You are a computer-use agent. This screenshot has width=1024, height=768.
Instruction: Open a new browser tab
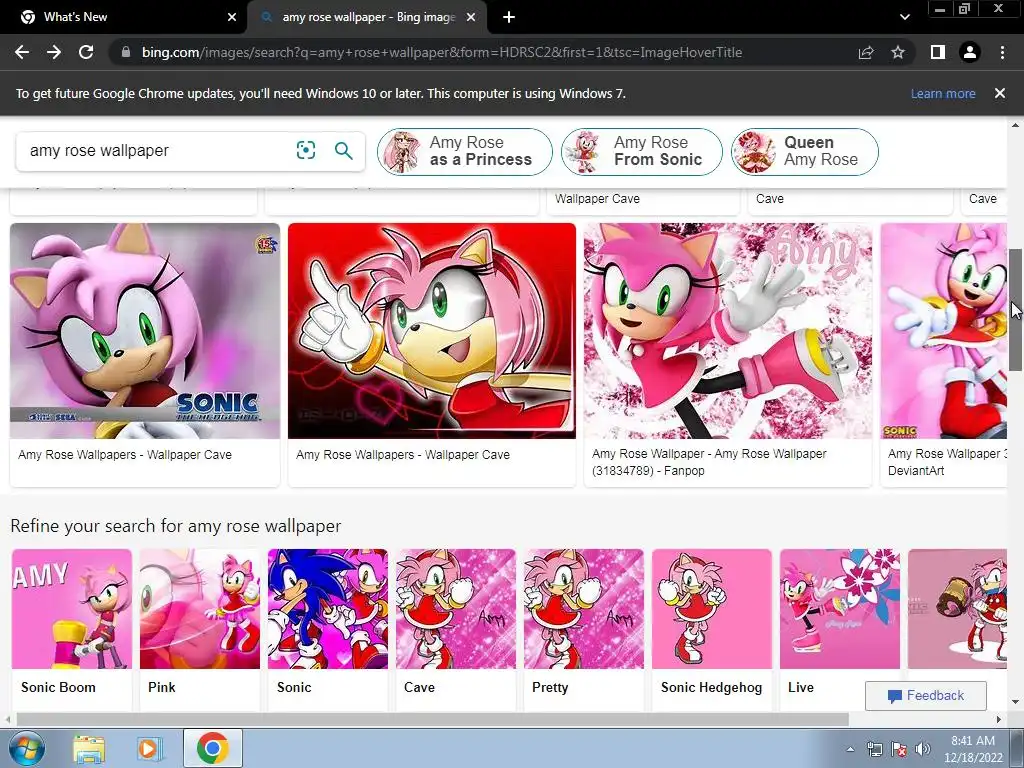tap(509, 17)
